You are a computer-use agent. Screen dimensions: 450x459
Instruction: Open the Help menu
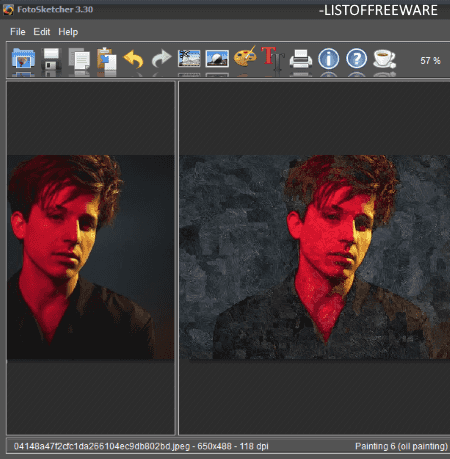click(68, 32)
